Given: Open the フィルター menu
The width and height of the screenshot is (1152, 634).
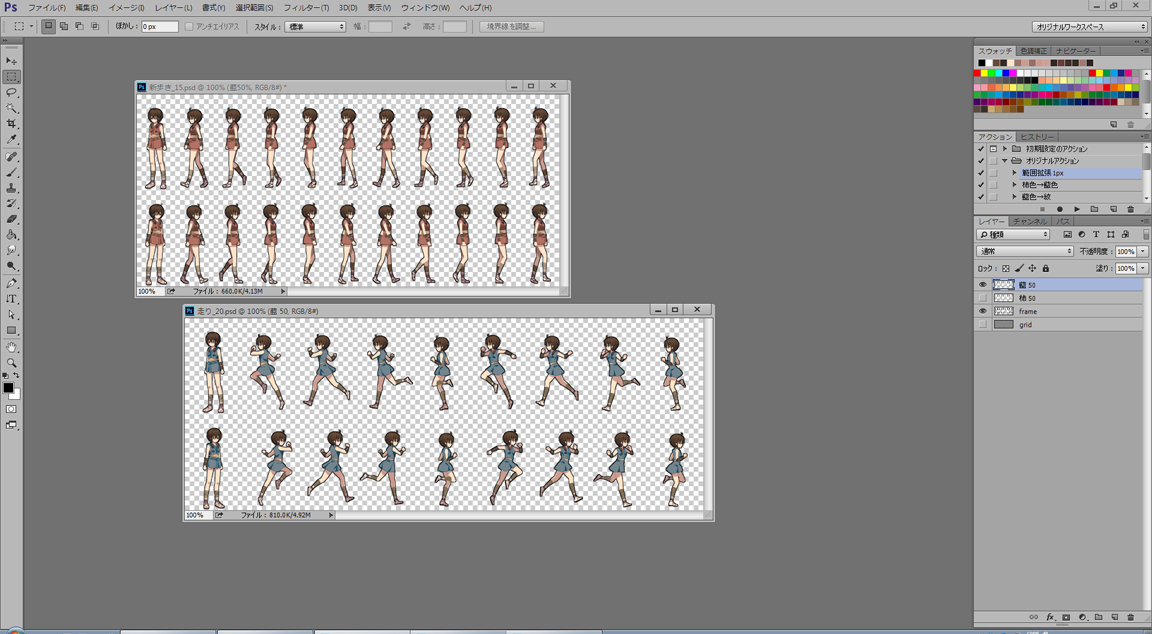Looking at the screenshot, I should [306, 8].
